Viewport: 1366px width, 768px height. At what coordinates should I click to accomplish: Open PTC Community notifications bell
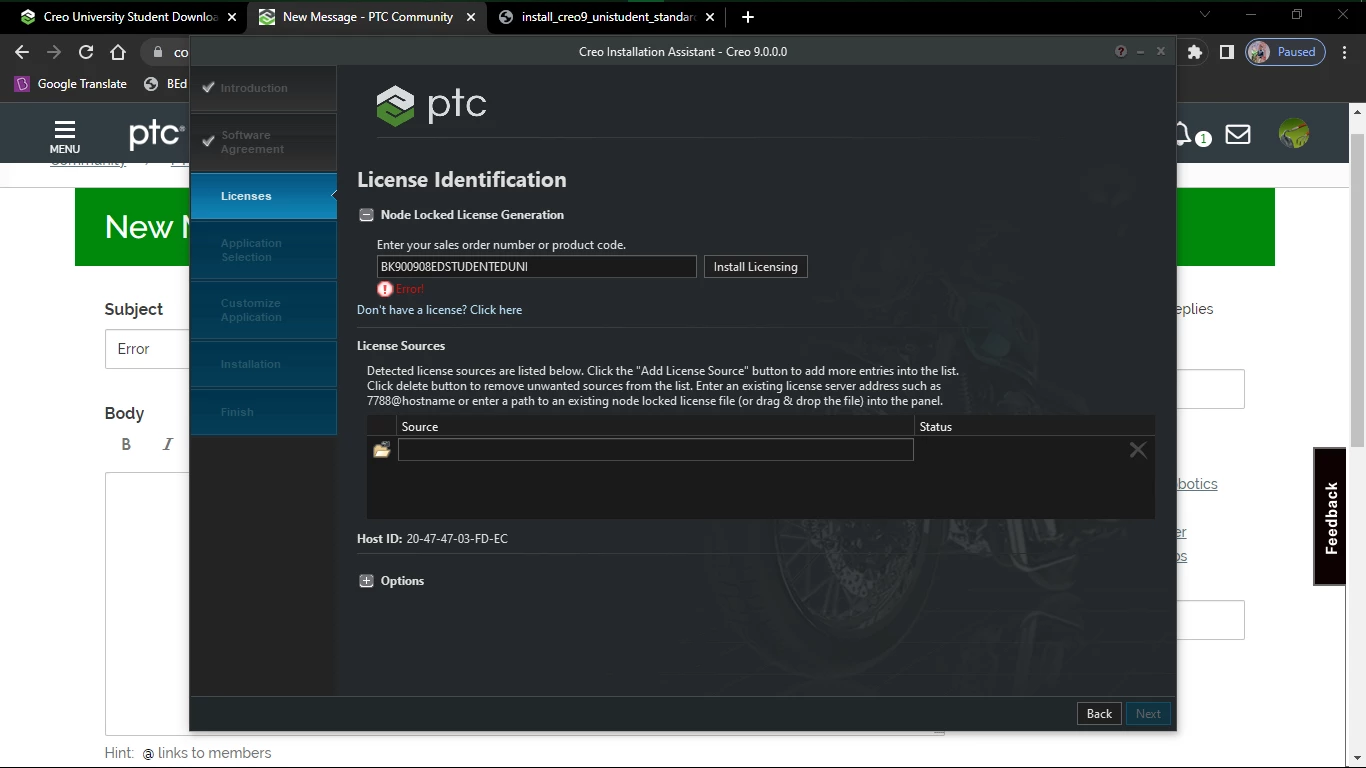(1185, 134)
